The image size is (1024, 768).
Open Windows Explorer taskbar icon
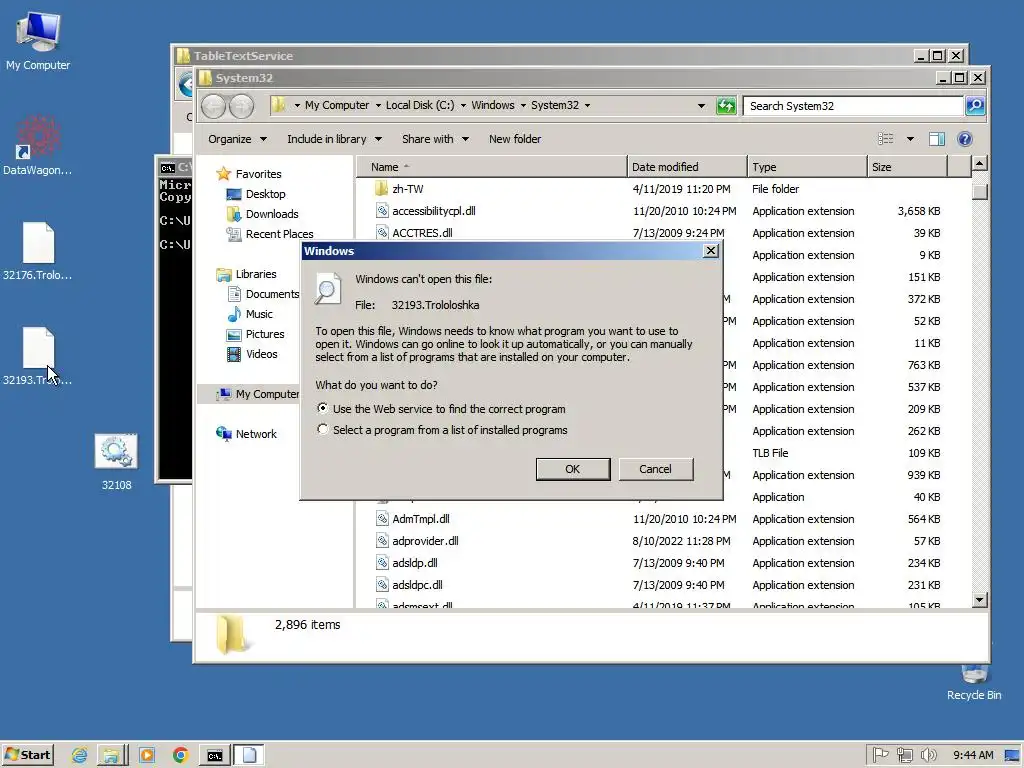111,755
